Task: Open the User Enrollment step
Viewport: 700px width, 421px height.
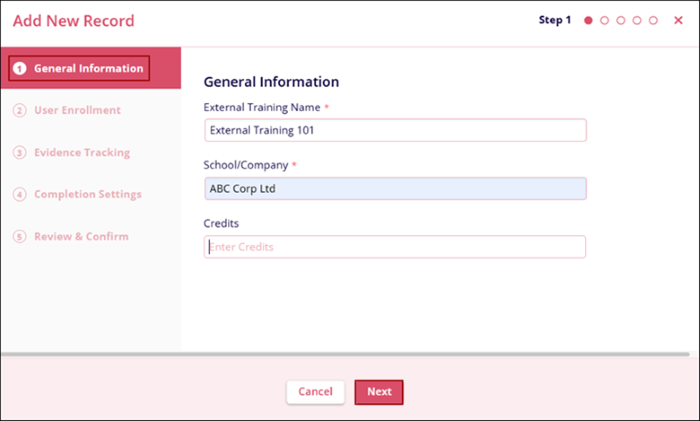Action: tap(77, 110)
